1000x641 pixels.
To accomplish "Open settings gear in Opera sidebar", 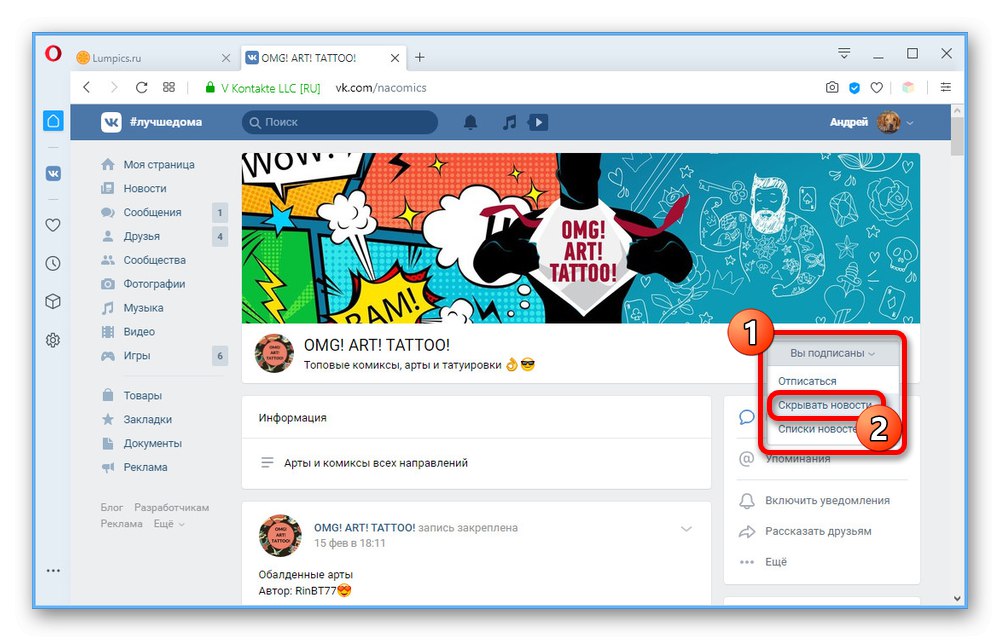I will 54,340.
